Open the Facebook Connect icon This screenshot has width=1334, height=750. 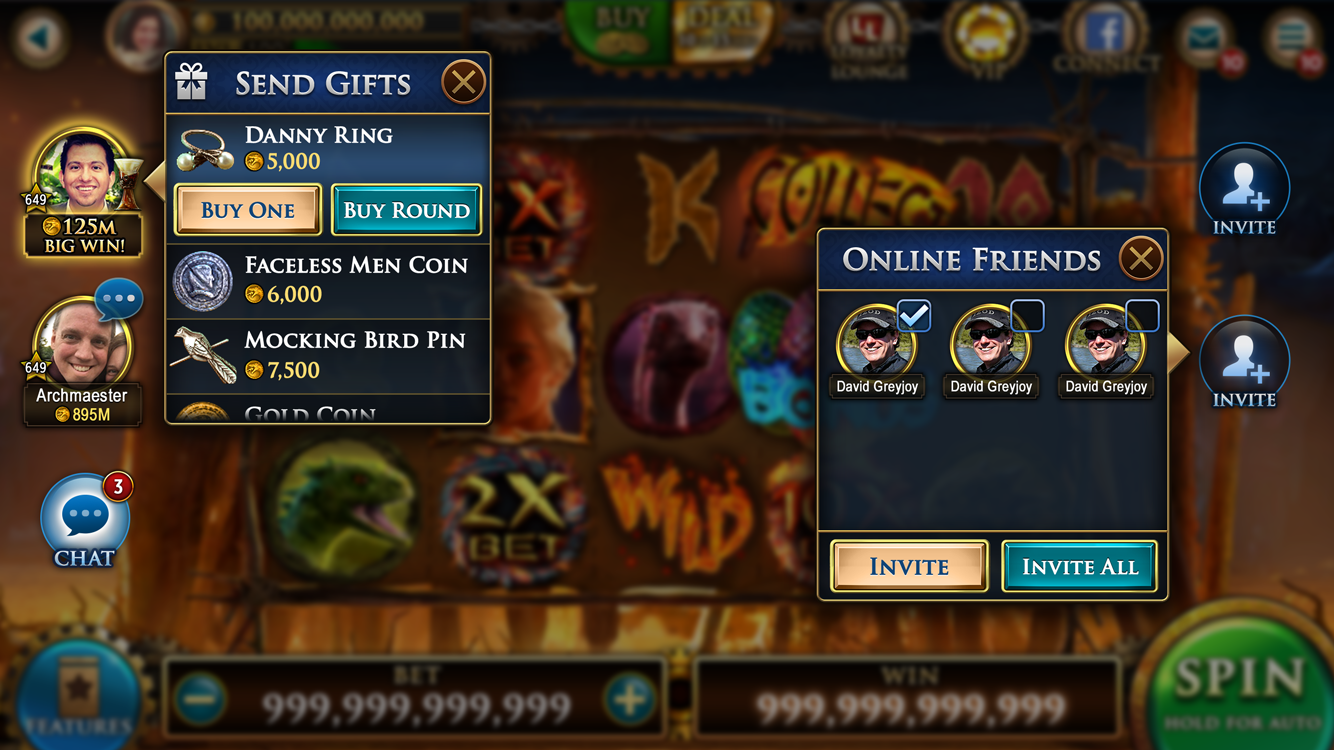click(x=1106, y=37)
